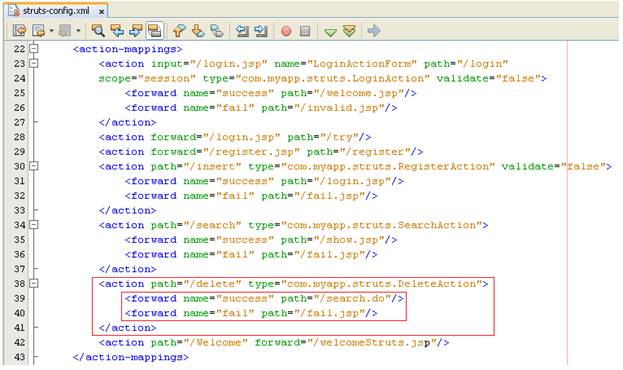Click "/login.jsp" path on line 31
Image resolution: width=623 pixels, height=370 pixels.
click(352, 181)
